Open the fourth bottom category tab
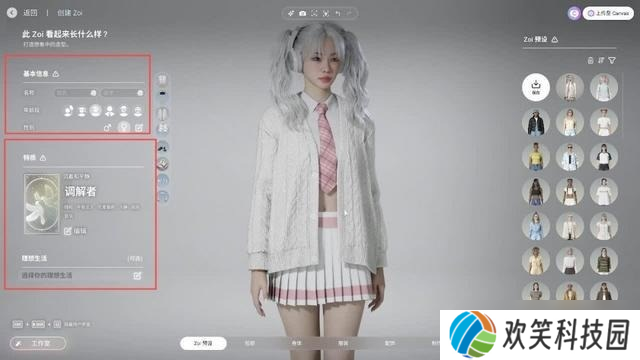 343,343
